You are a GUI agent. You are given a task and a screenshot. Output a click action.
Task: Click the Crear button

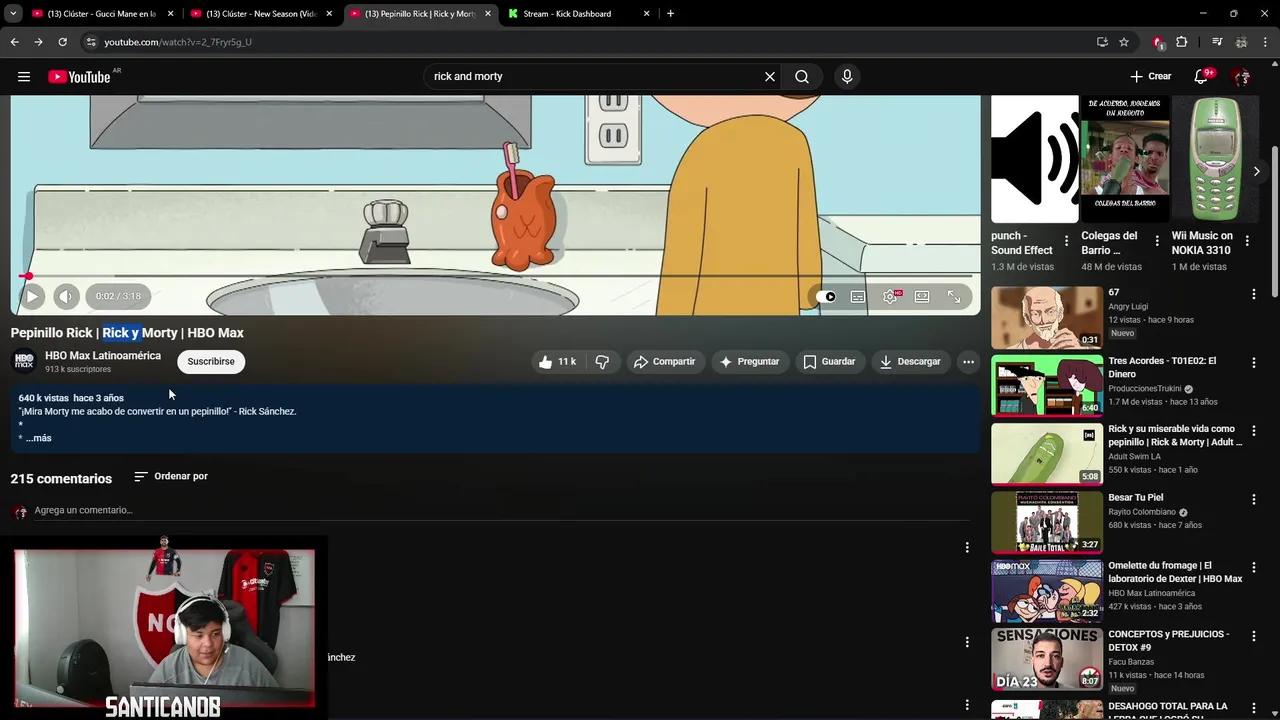[x=1151, y=77]
